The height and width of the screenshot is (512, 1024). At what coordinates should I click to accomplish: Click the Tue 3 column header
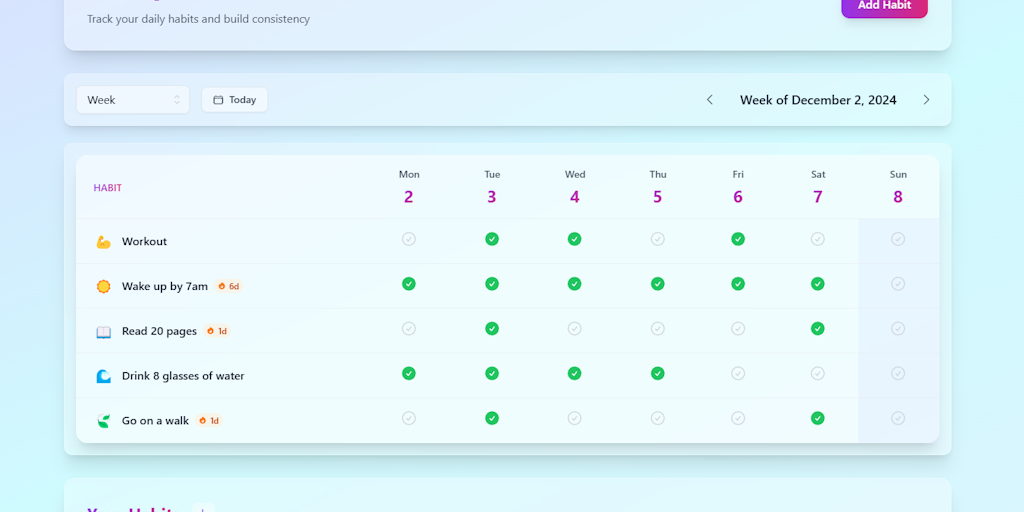coord(492,187)
